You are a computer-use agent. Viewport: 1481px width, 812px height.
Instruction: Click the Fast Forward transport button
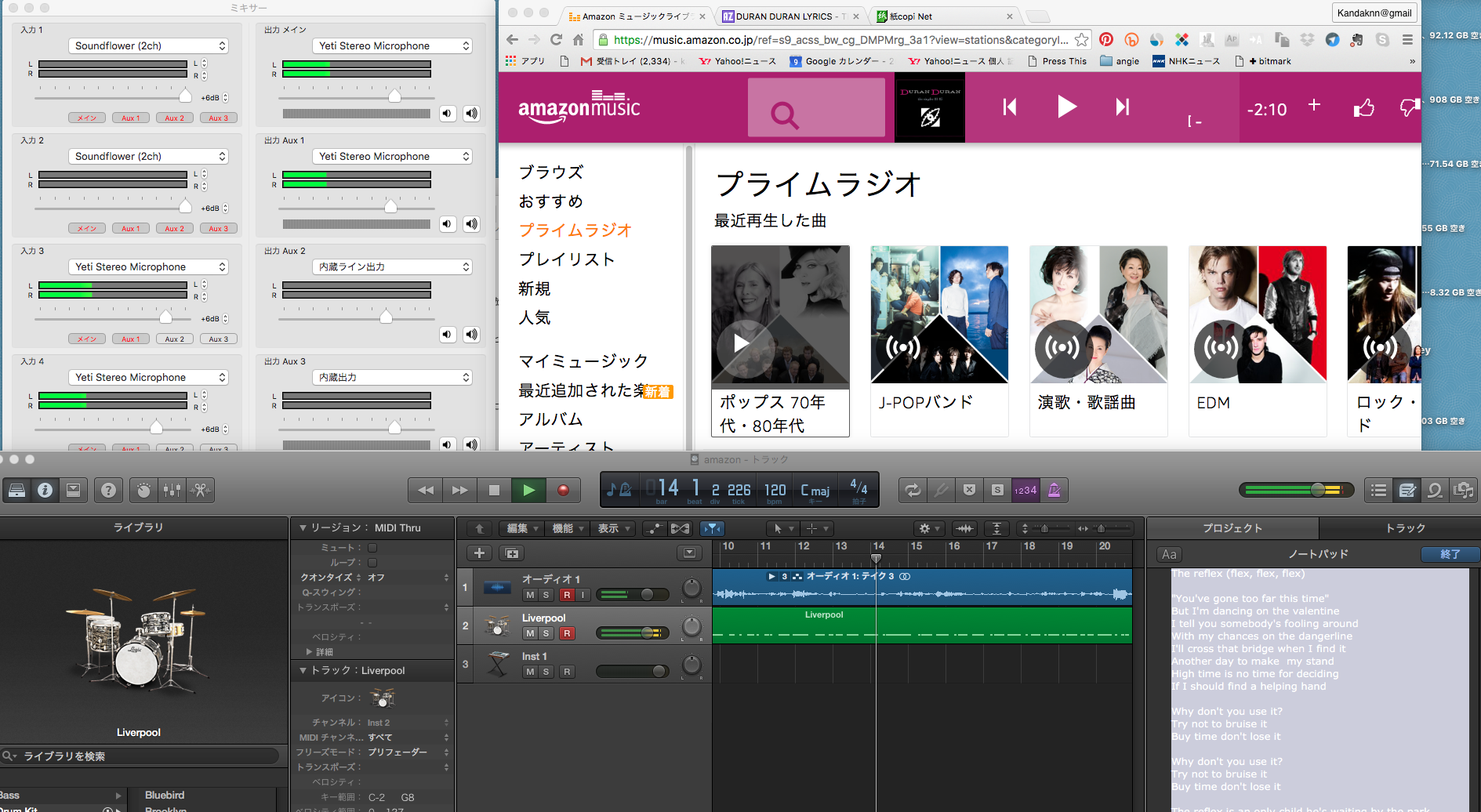pos(459,491)
